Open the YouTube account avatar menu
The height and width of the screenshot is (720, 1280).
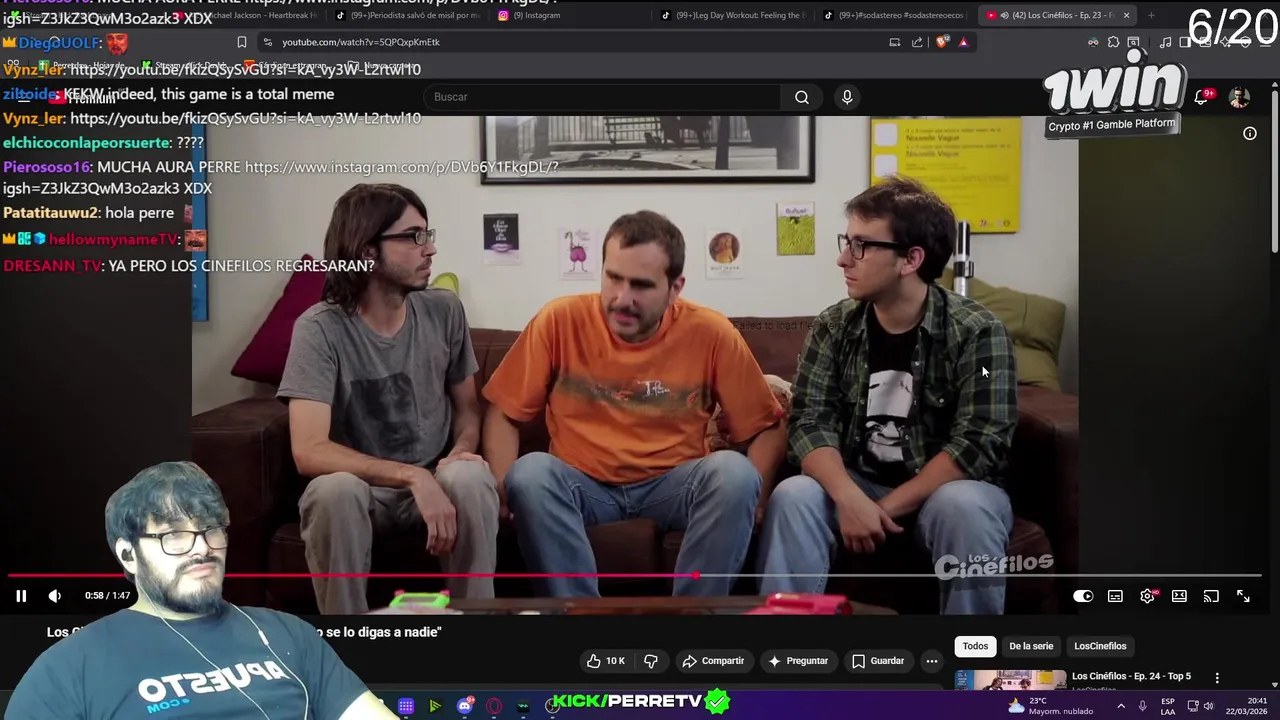1239,97
